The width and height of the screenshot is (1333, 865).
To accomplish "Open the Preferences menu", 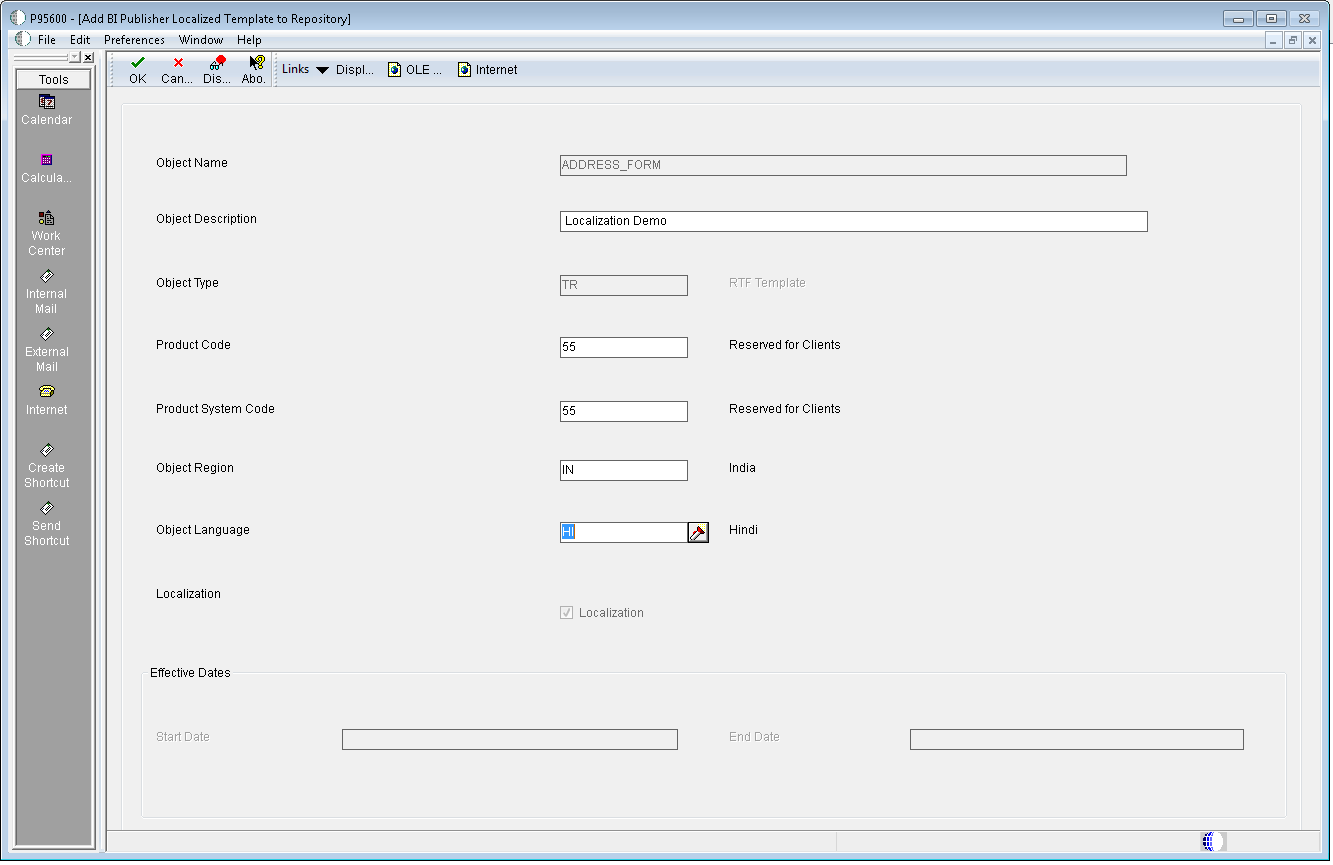I will pos(135,40).
